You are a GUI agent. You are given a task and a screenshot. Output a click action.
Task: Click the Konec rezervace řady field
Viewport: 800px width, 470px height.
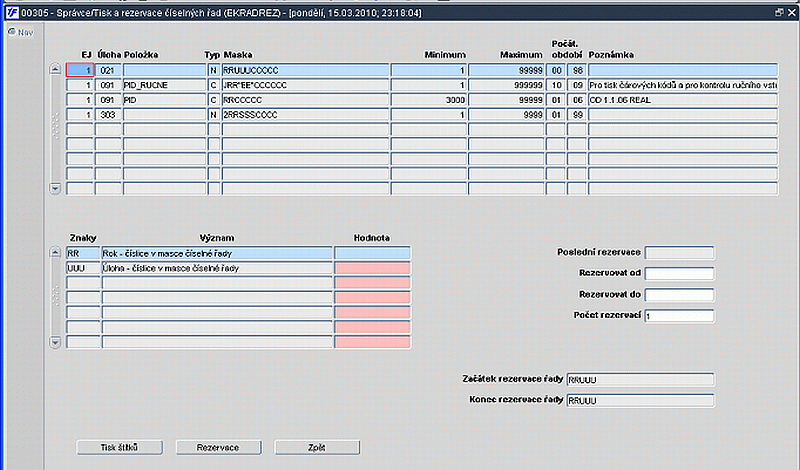pos(640,401)
